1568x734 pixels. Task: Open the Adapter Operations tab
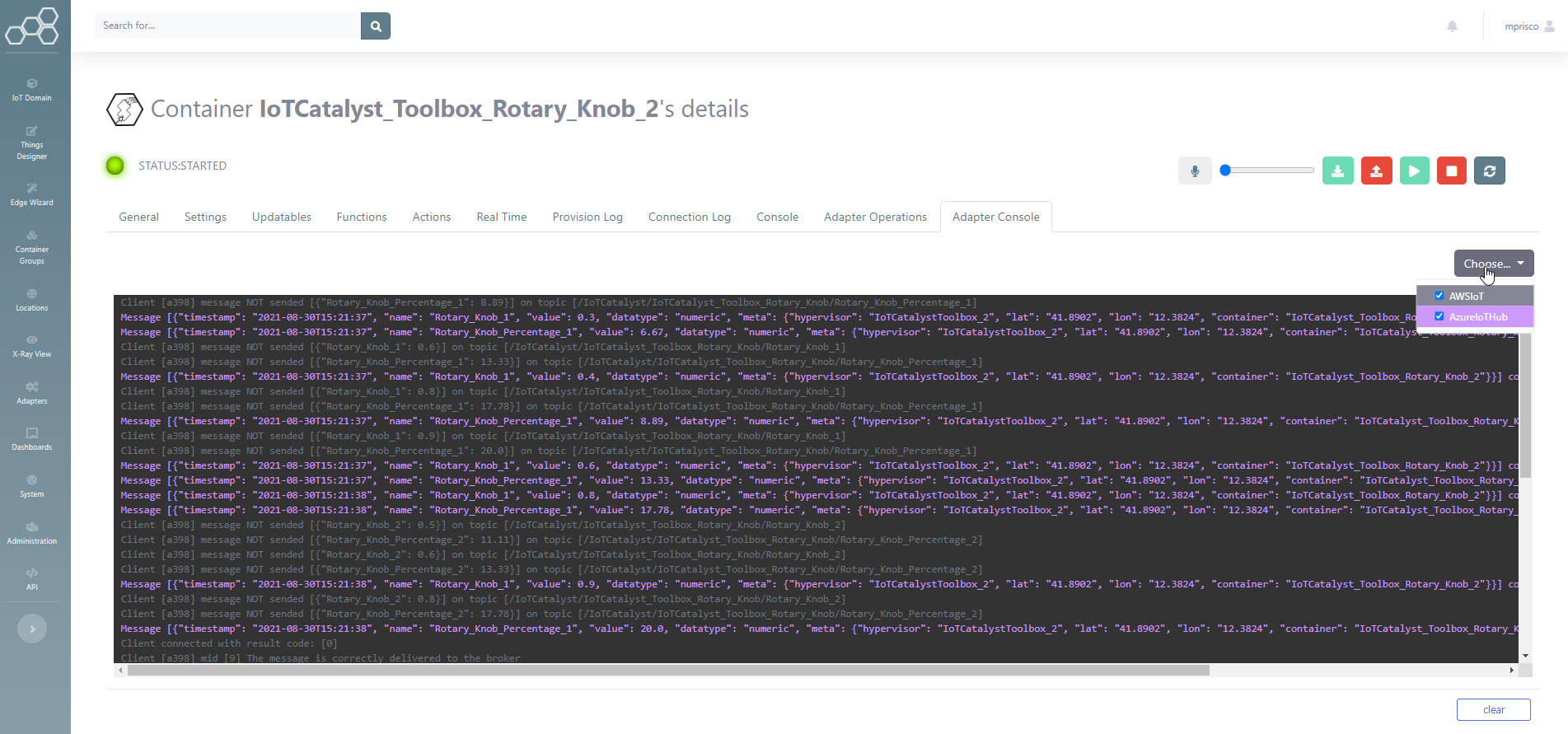tap(875, 217)
